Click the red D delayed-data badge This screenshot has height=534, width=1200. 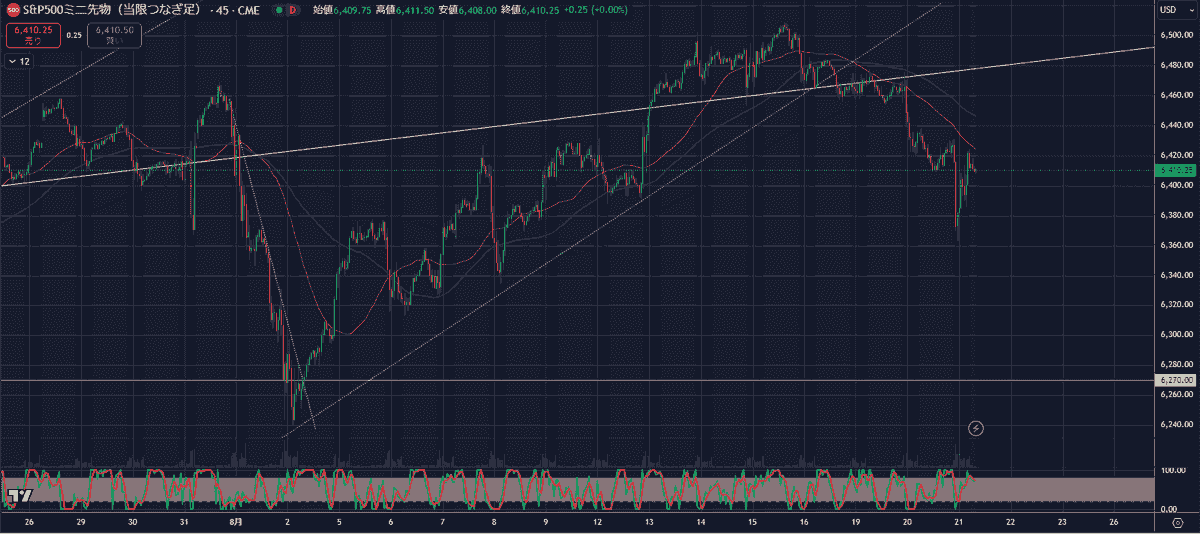click(x=293, y=10)
